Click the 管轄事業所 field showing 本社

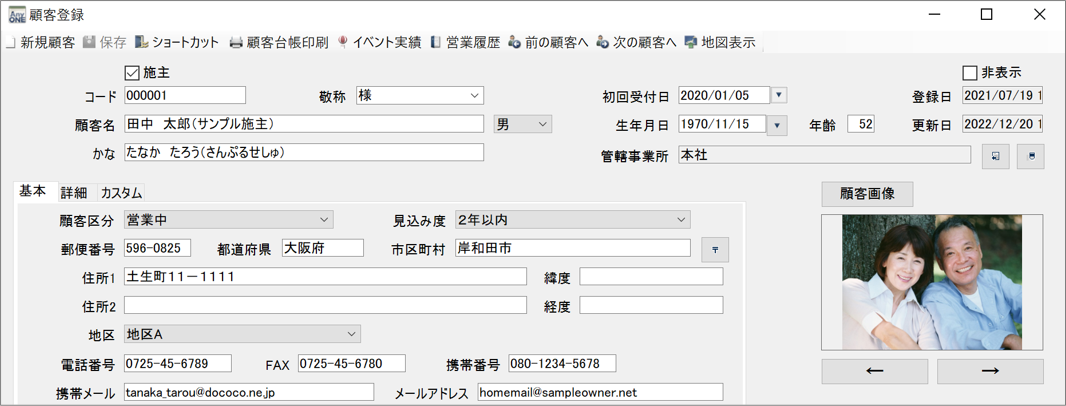pyautogui.click(x=825, y=155)
